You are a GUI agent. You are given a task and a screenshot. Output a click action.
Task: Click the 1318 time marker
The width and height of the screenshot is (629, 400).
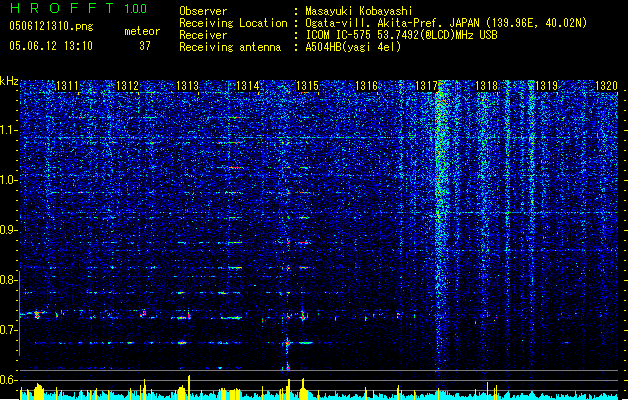(x=486, y=86)
